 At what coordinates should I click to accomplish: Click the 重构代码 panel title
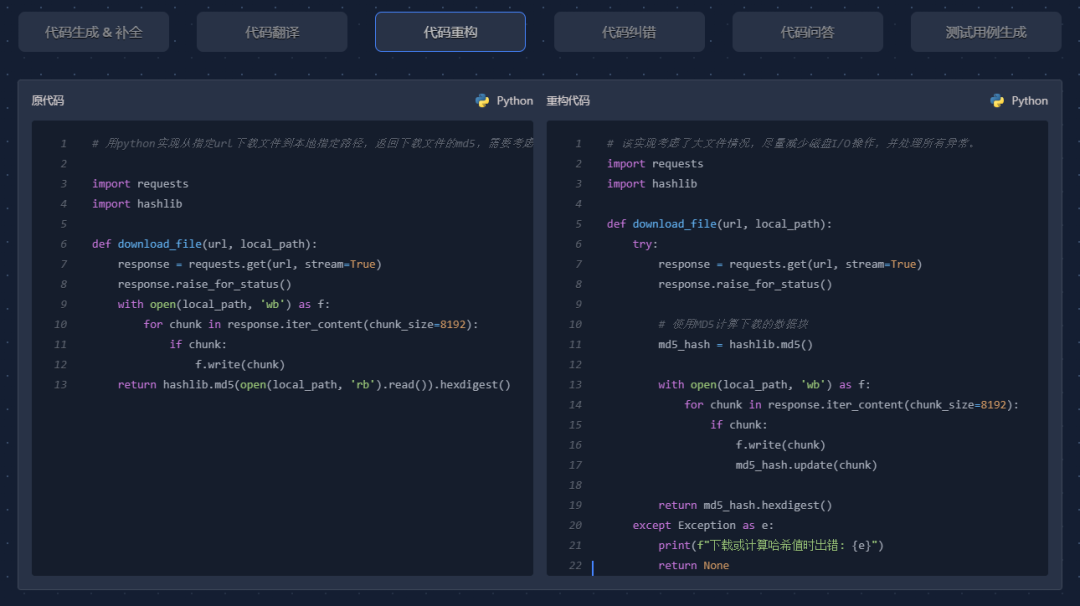[x=568, y=101]
